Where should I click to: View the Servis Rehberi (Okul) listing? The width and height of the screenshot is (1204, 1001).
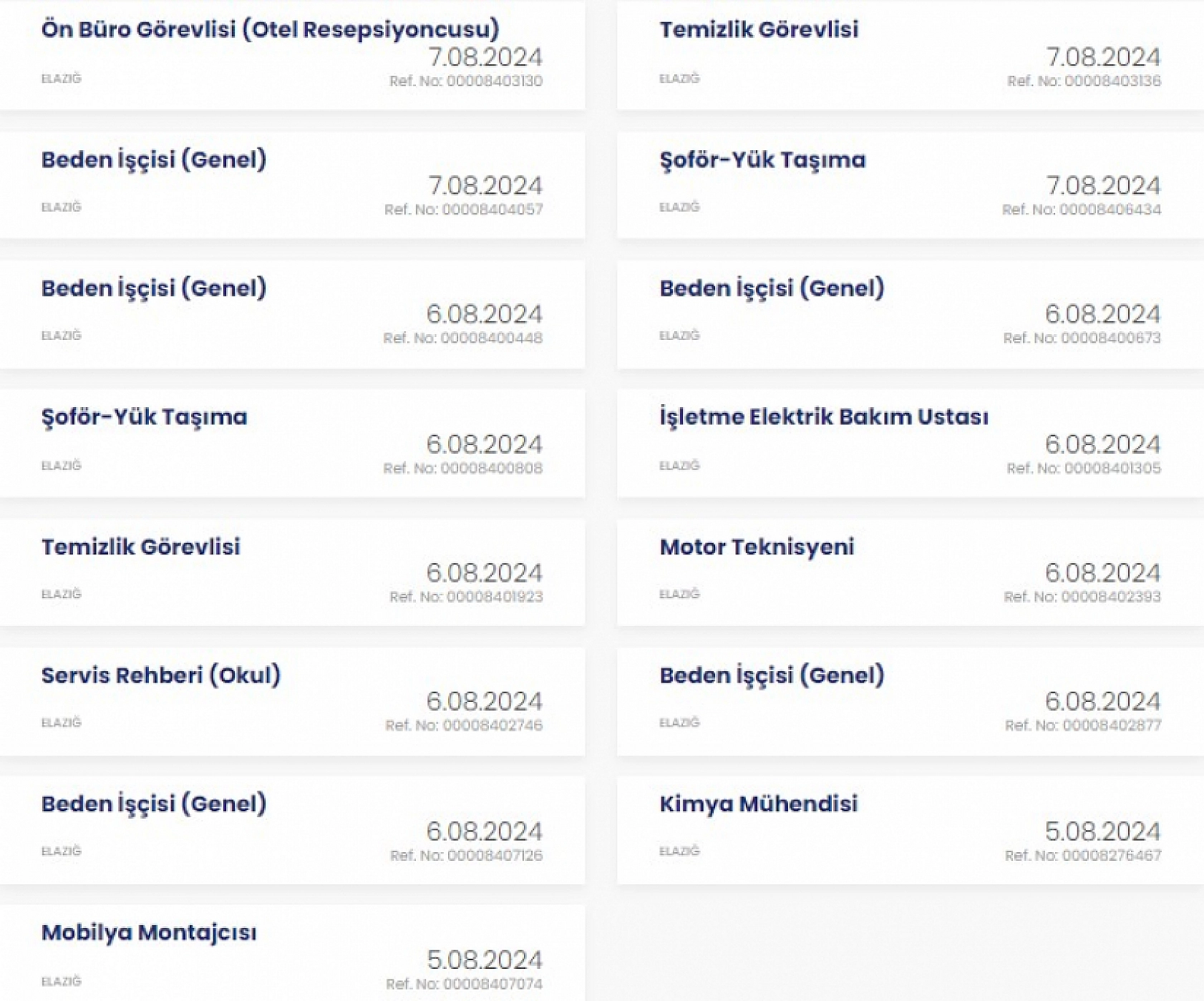161,675
